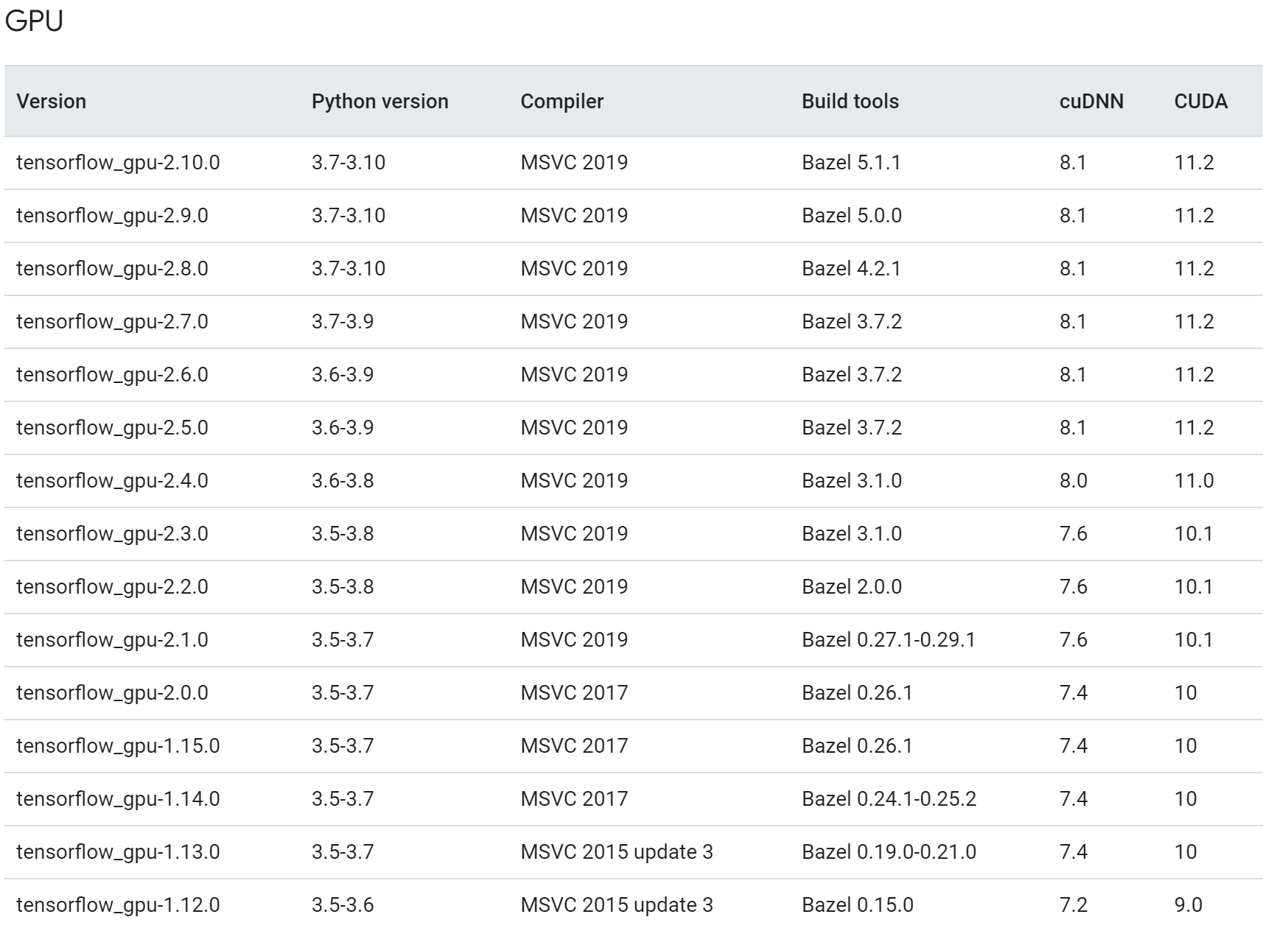Click Bazel 0.24.1-0.25.2 build tools cell
The width and height of the screenshot is (1288, 931).
point(889,799)
